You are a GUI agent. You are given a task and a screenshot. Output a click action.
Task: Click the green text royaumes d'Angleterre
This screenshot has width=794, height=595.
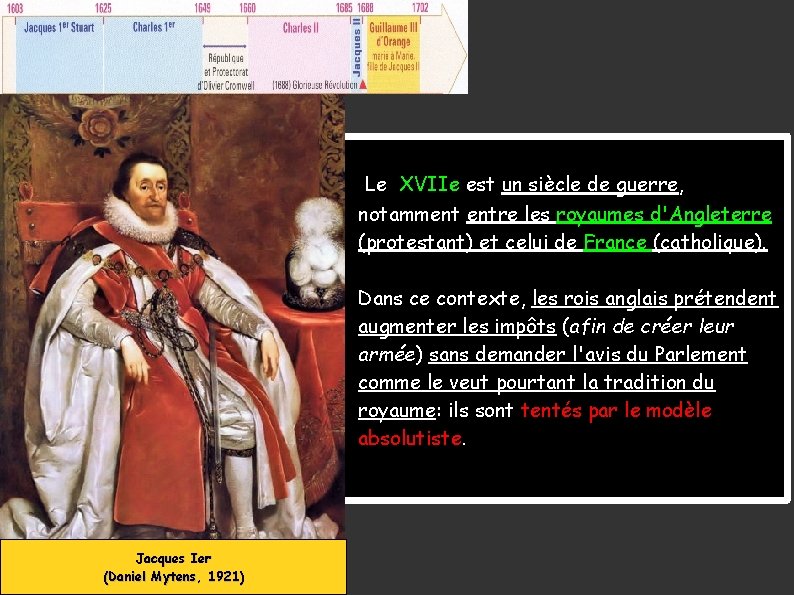click(x=663, y=214)
